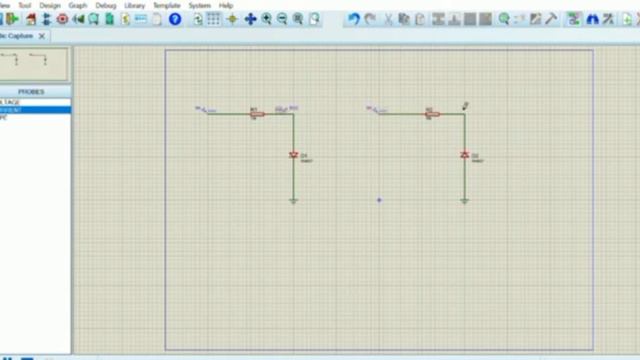This screenshot has height=360, width=640.
Task: Select VOLTAGE probe in the list
Action: 35,102
